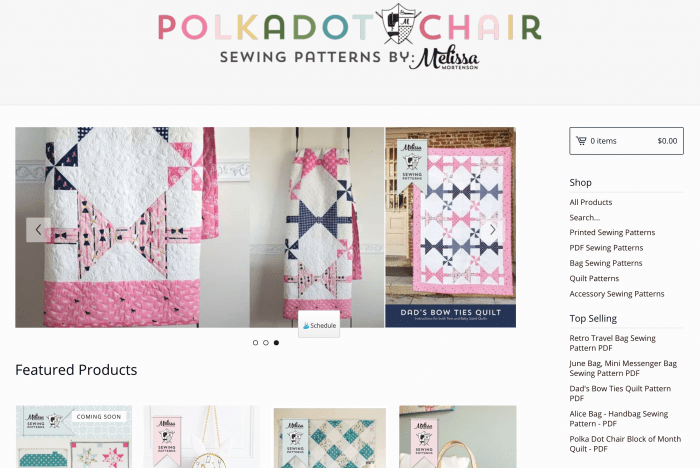View Quilt Patterns category
This screenshot has width=700, height=468.
594,278
